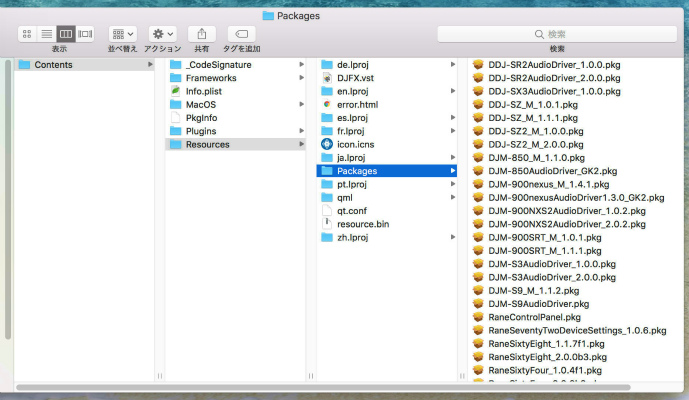This screenshot has width=689, height=400.
Task: Select DJM-S9_M_1.1.2.pkg file name
Action: [x=533, y=291]
